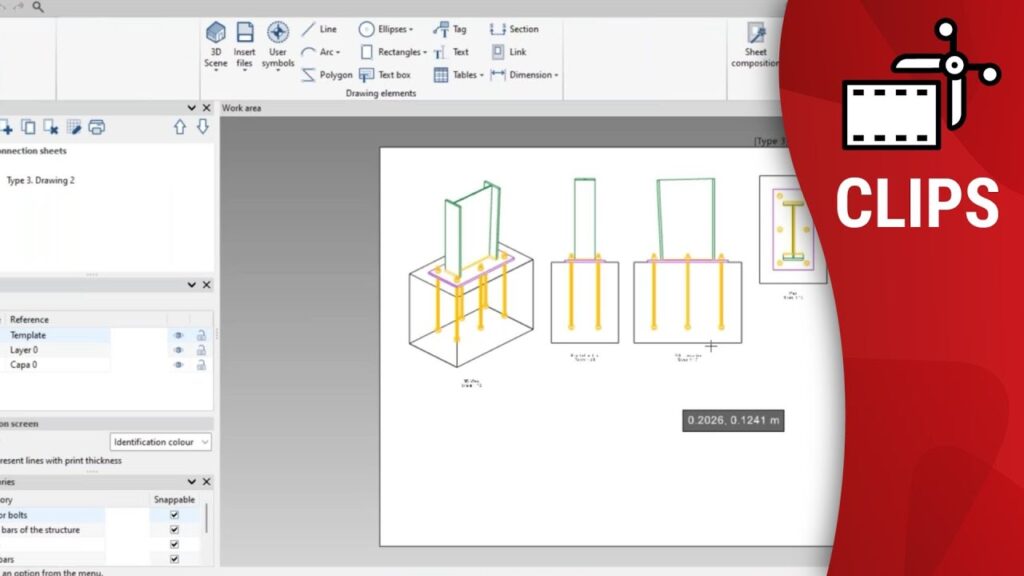This screenshot has height=576, width=1024.
Task: Click the Sheet composition button
Action: pyautogui.click(x=755, y=45)
